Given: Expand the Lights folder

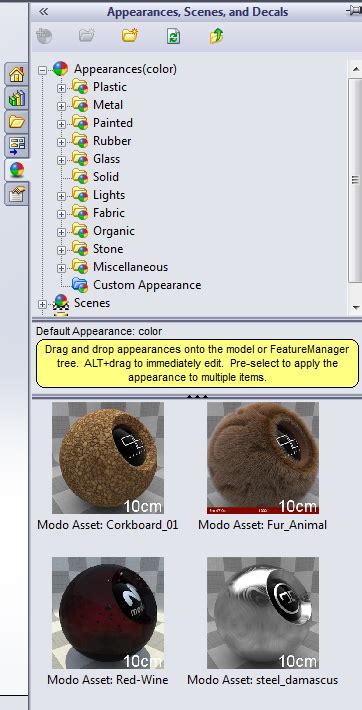Looking at the screenshot, I should [62, 196].
